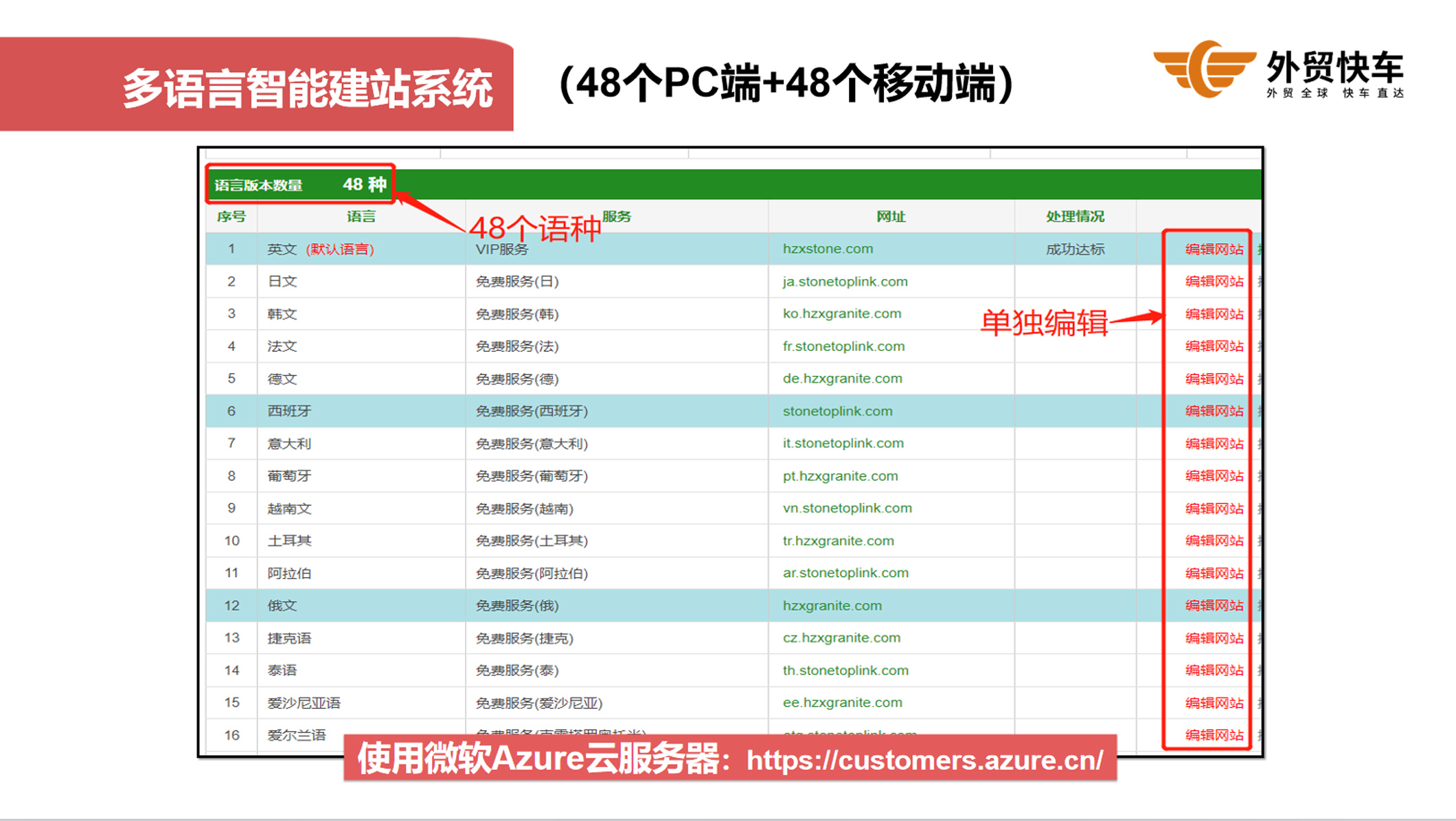Click the 语言 column header

pos(361,217)
